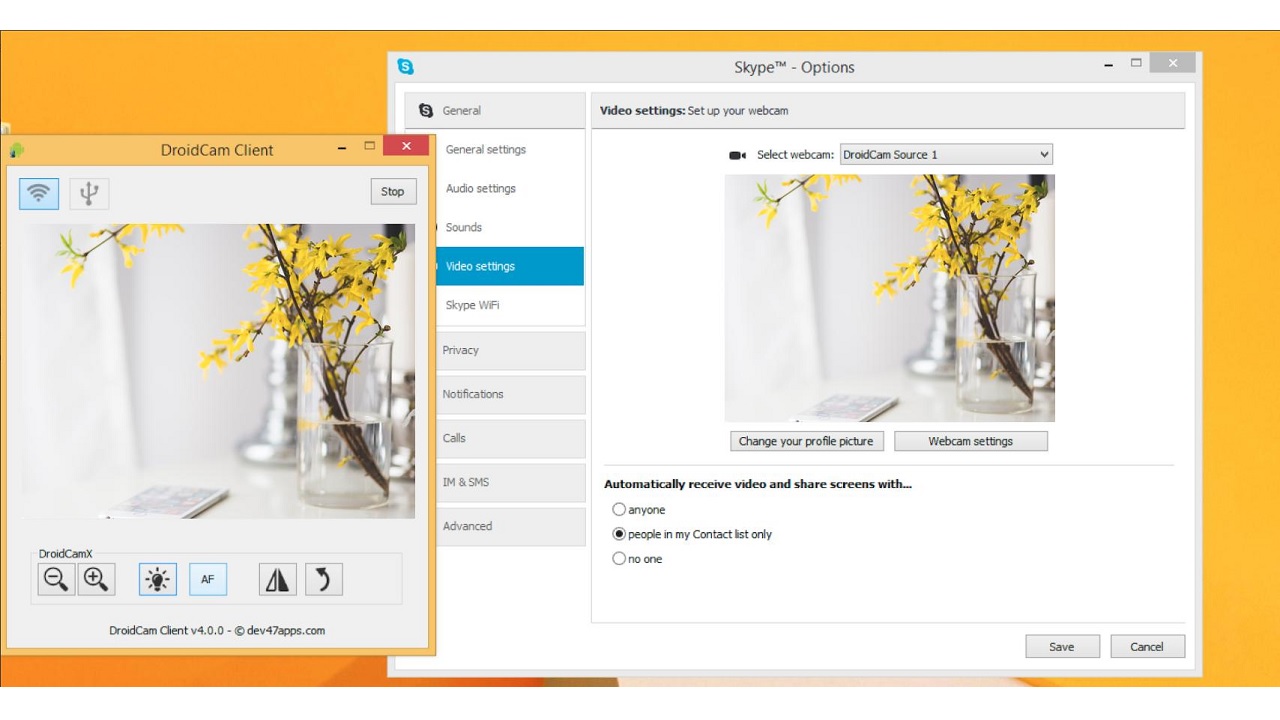Minimize the DroidCam Client window
Screen dimensions: 1280x720
342,149
